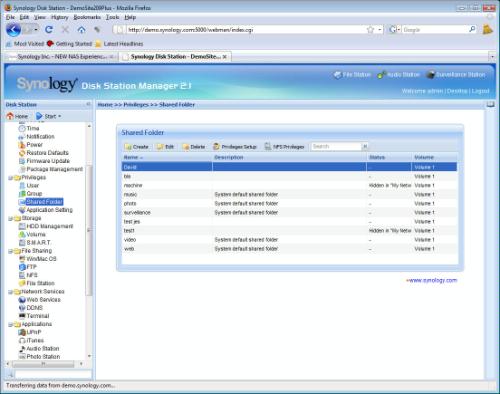The height and width of the screenshot is (394, 500).
Task: Open File Station from the header
Action: tap(352, 75)
